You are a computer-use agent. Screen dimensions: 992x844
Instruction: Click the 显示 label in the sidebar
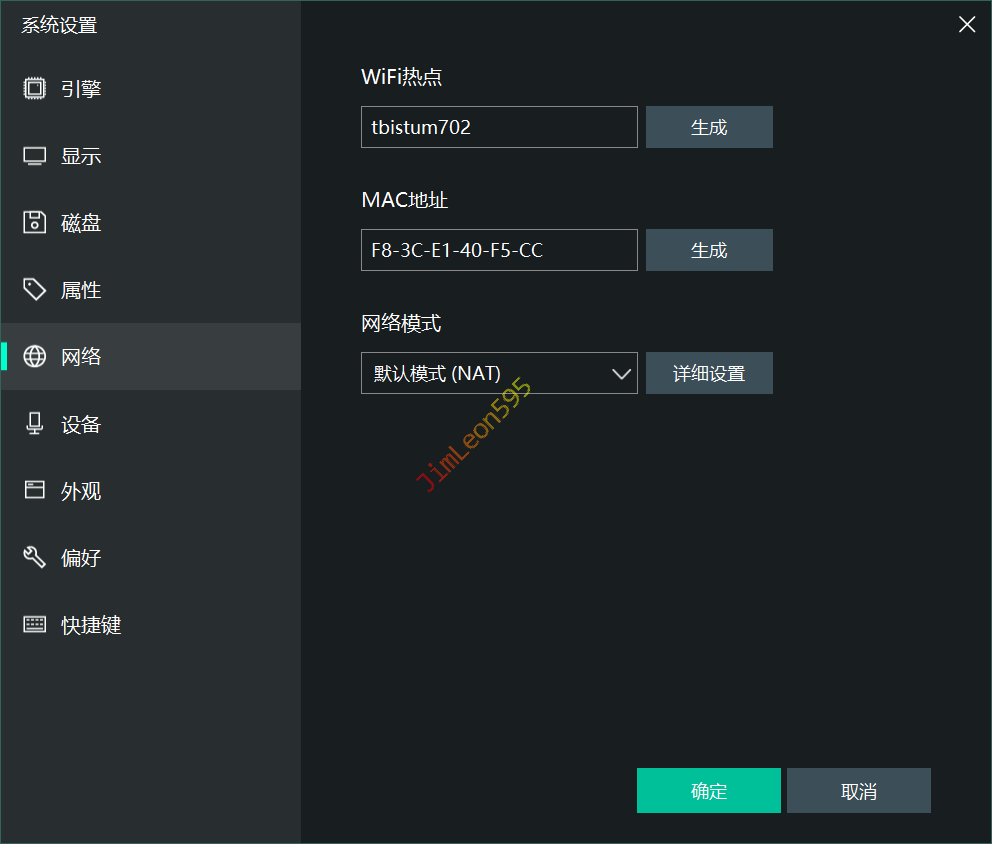click(x=81, y=156)
